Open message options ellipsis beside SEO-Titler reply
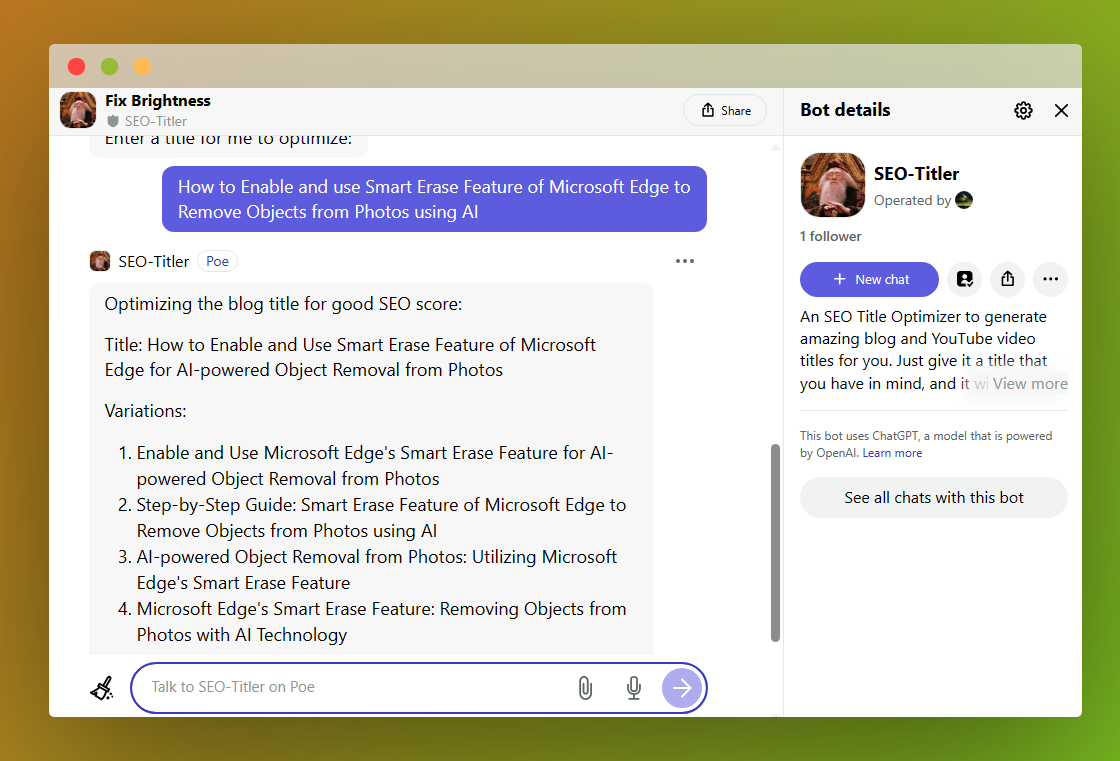 point(685,261)
